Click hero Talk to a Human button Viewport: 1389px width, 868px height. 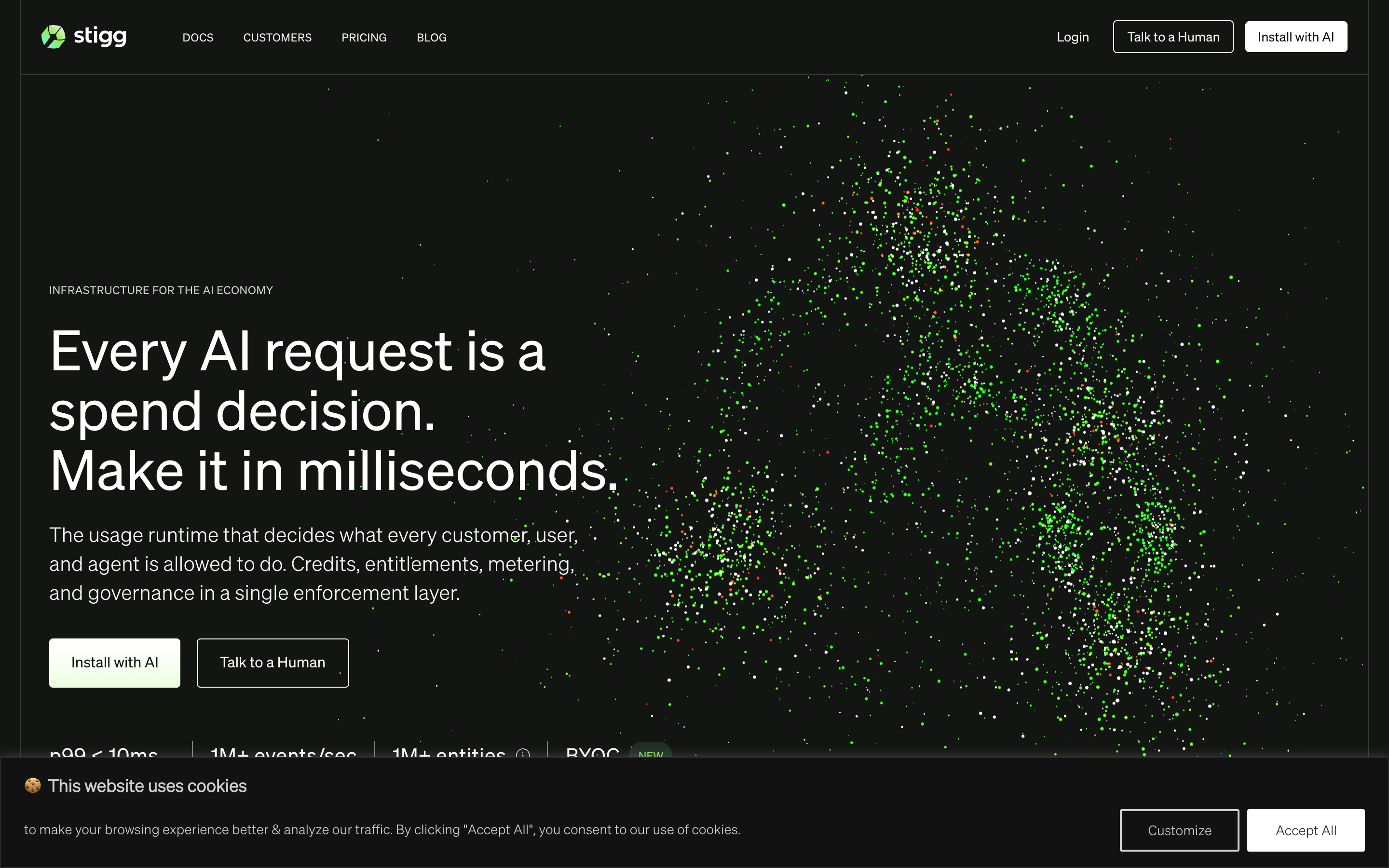(272, 663)
